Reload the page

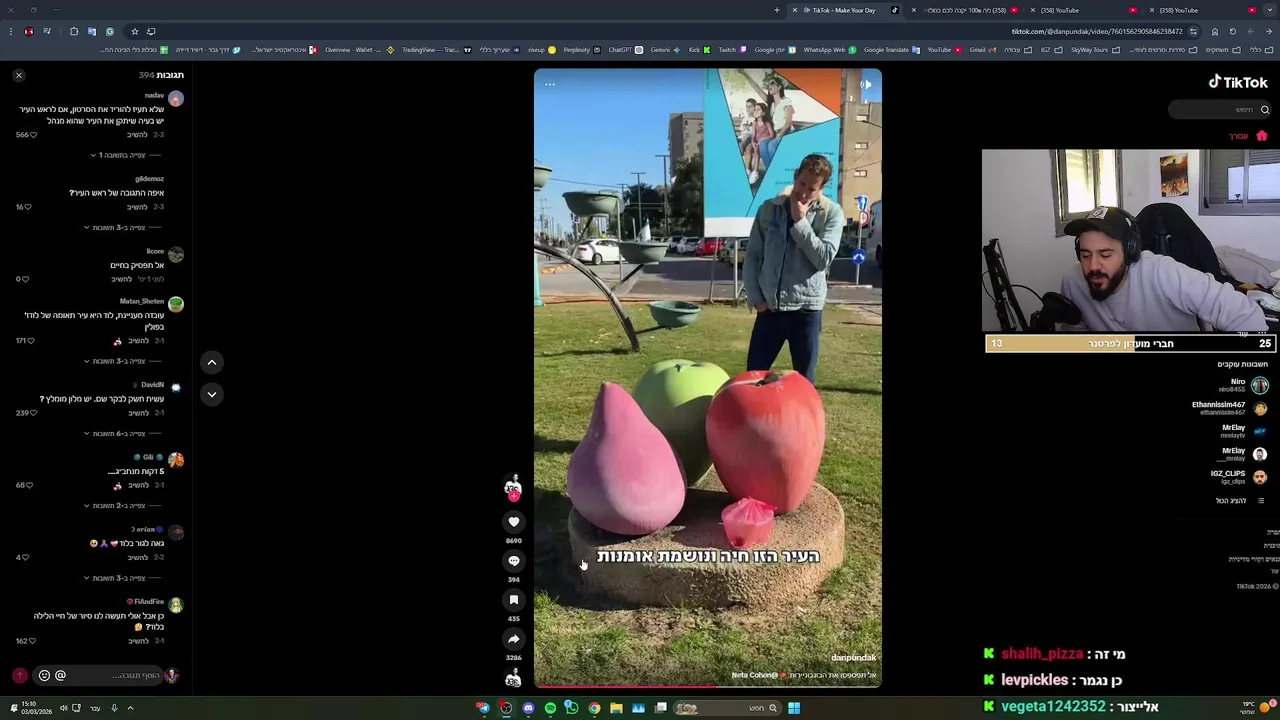[1233, 31]
